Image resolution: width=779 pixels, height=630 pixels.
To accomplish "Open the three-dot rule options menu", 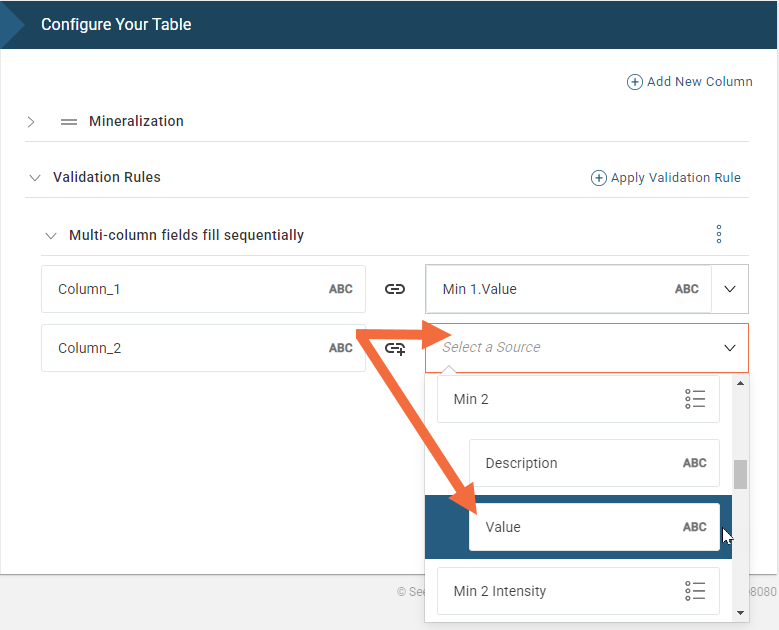I will [x=719, y=235].
